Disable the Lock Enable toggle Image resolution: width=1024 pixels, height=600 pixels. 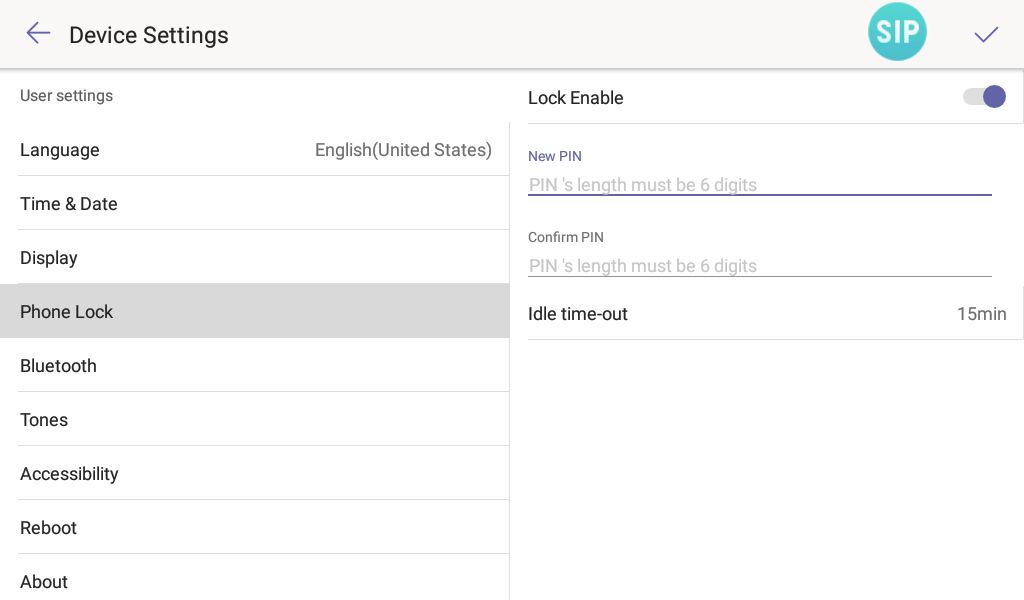point(983,97)
